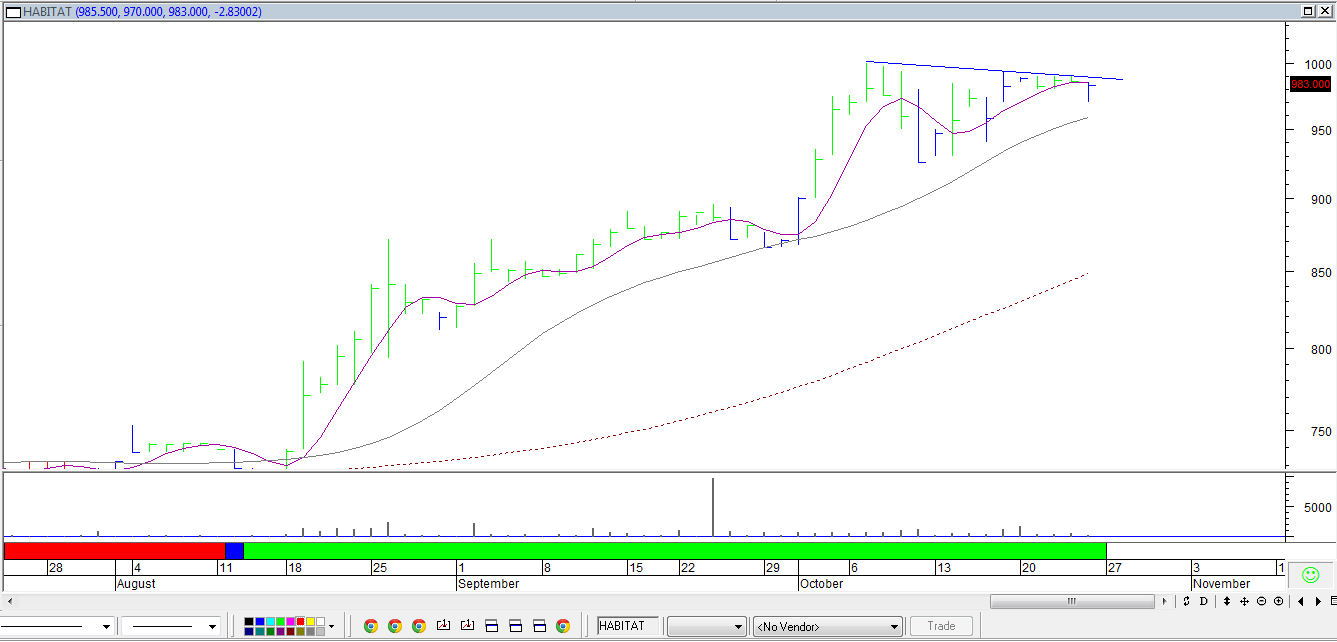Click the date label 18 on time axis
This screenshot has height=642, width=1337.
295,567
